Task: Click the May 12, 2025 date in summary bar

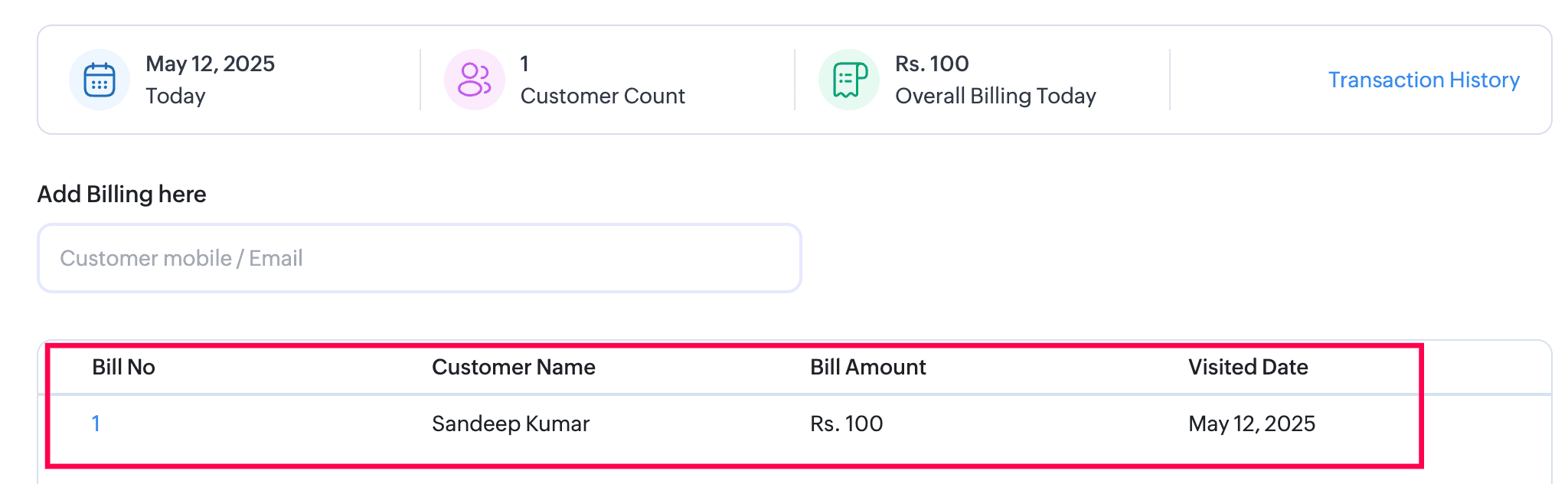Action: (210, 64)
